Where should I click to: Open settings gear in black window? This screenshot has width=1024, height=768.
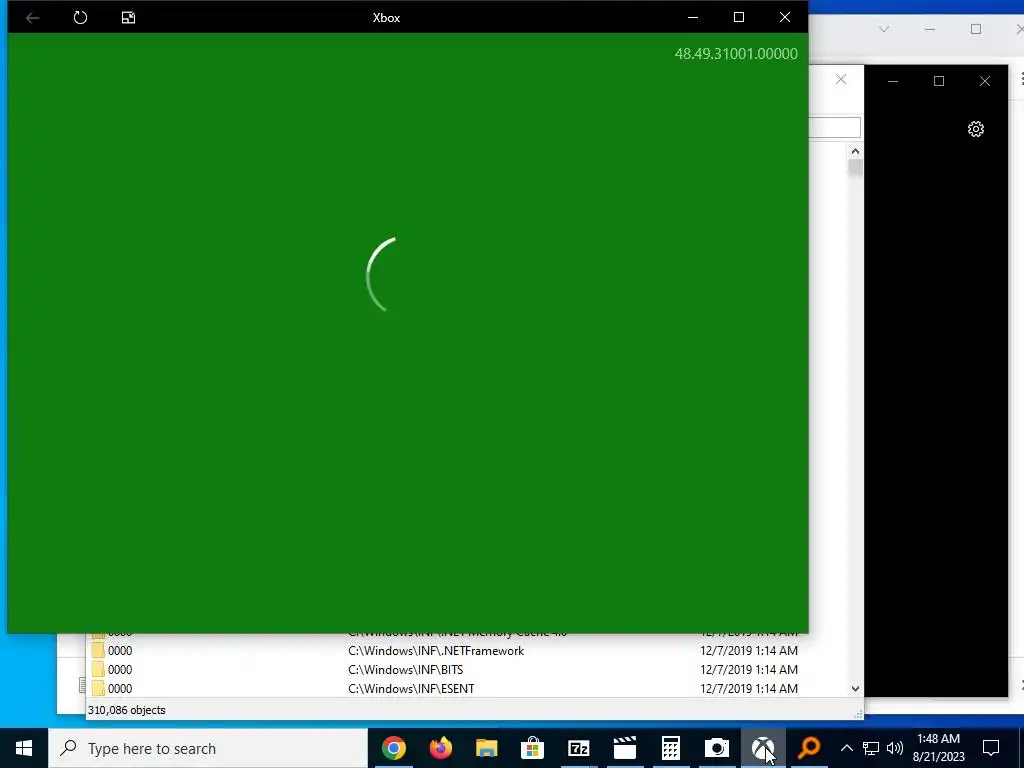[x=976, y=129]
